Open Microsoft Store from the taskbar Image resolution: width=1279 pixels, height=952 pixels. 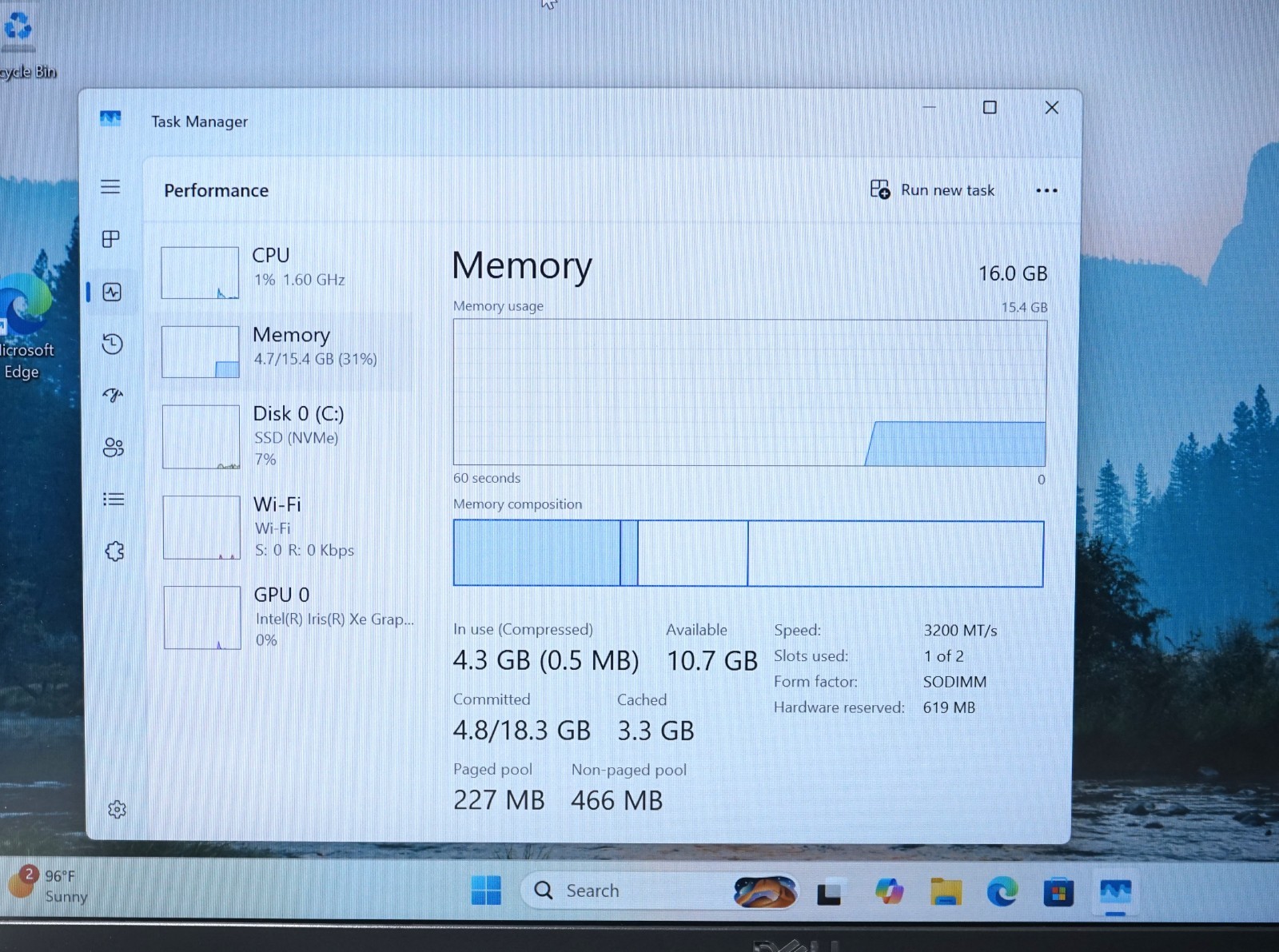tap(1058, 892)
